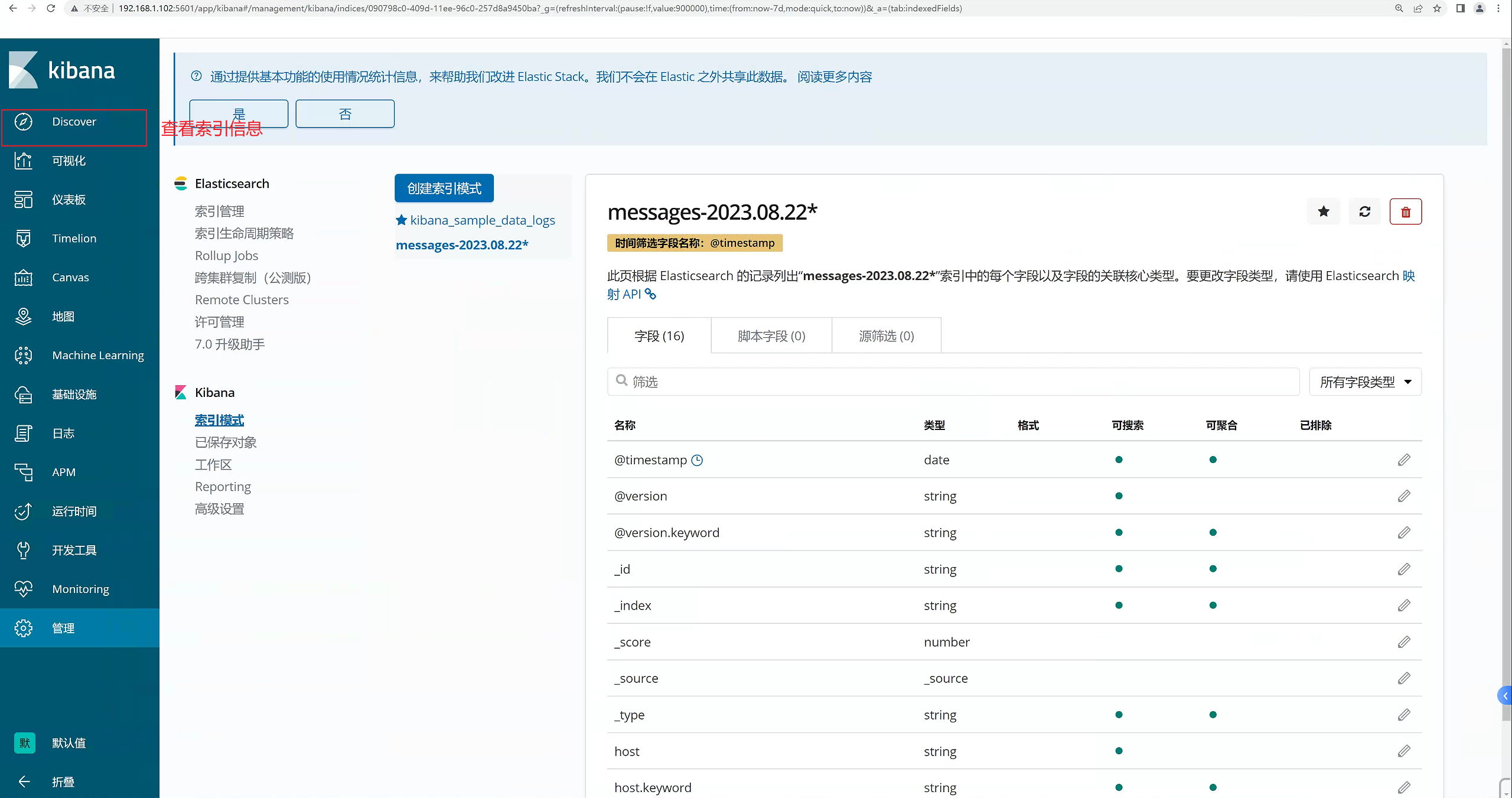Open the 默认值 space selector
The width and height of the screenshot is (1512, 798).
pyautogui.click(x=69, y=743)
